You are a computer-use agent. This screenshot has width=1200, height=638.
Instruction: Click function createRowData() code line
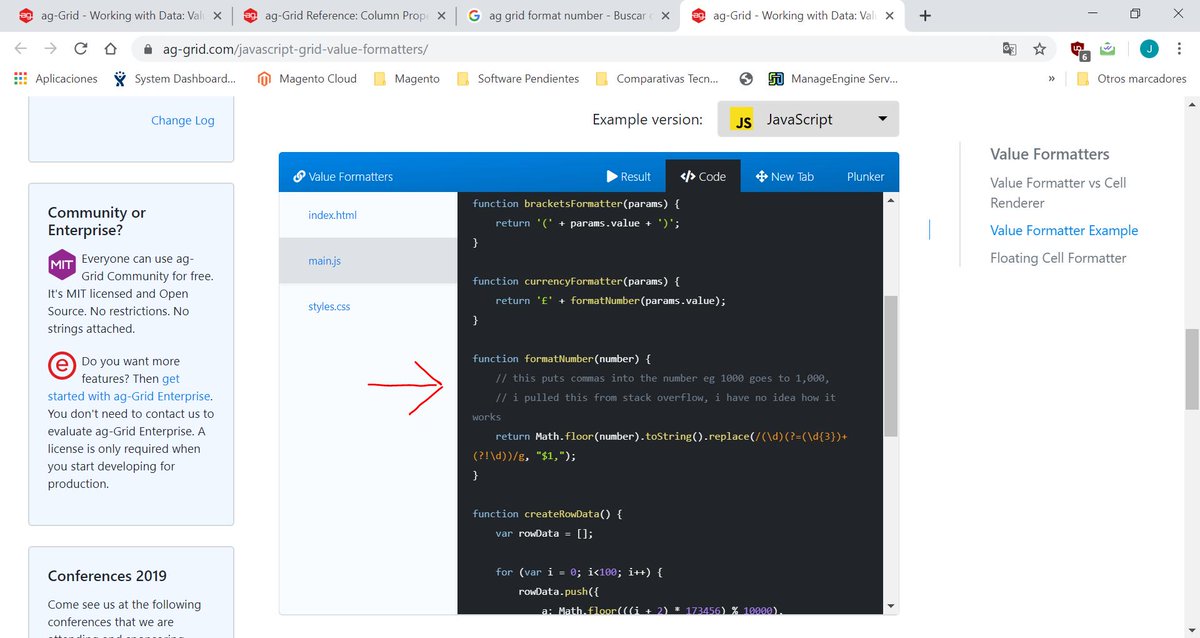coord(547,514)
